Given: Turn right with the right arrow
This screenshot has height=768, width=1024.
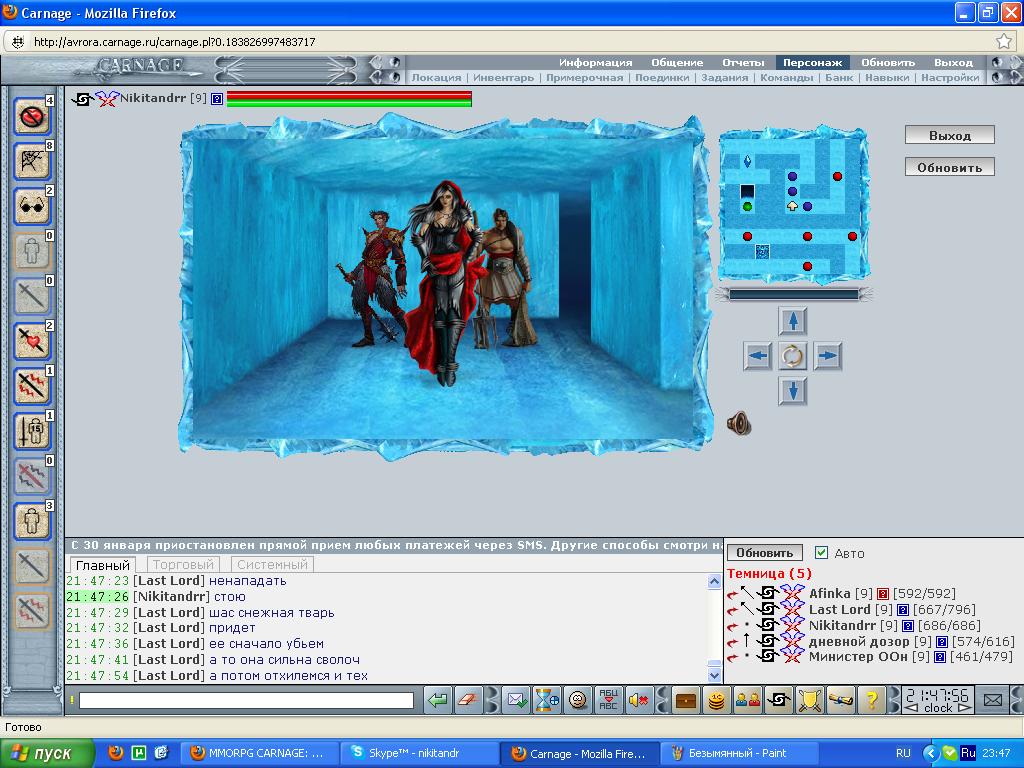Looking at the screenshot, I should click(x=827, y=356).
